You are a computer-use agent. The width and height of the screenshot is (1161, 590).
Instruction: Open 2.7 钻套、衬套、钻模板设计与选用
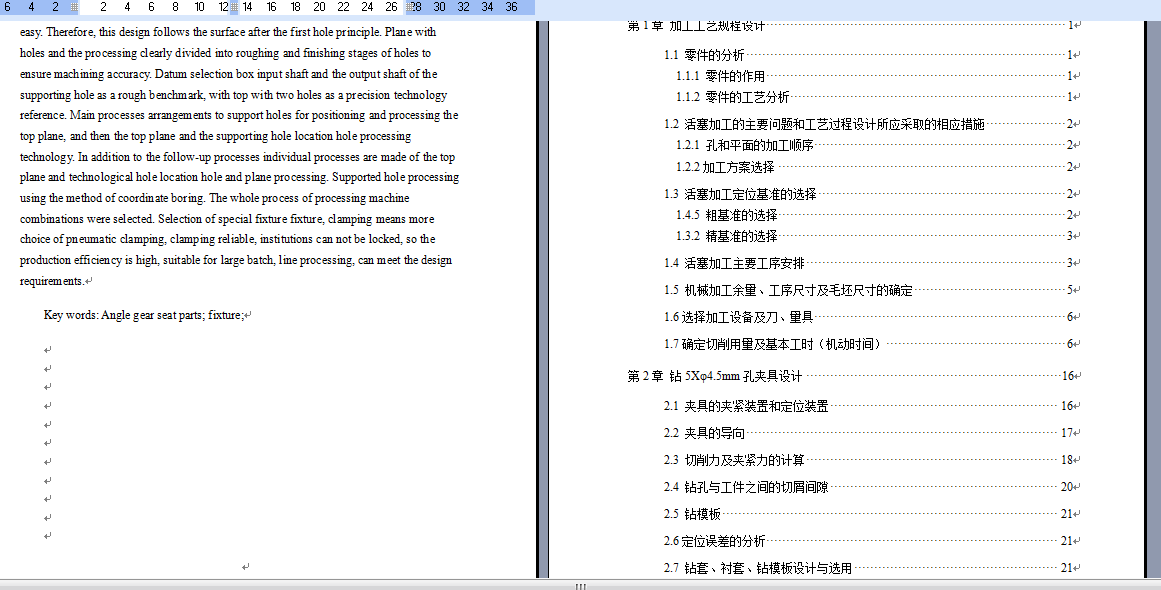pyautogui.click(x=871, y=568)
